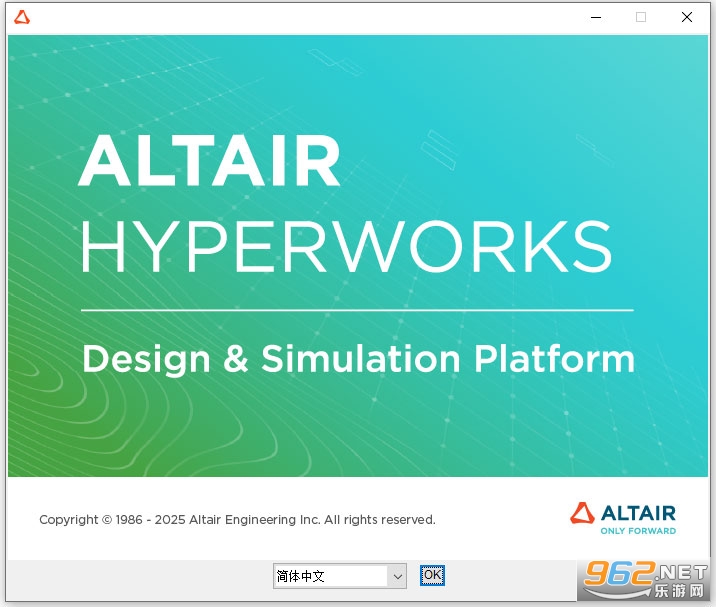Open the language dropdown showing 简体中文
Screen dimensions: 716x607
[340, 576]
